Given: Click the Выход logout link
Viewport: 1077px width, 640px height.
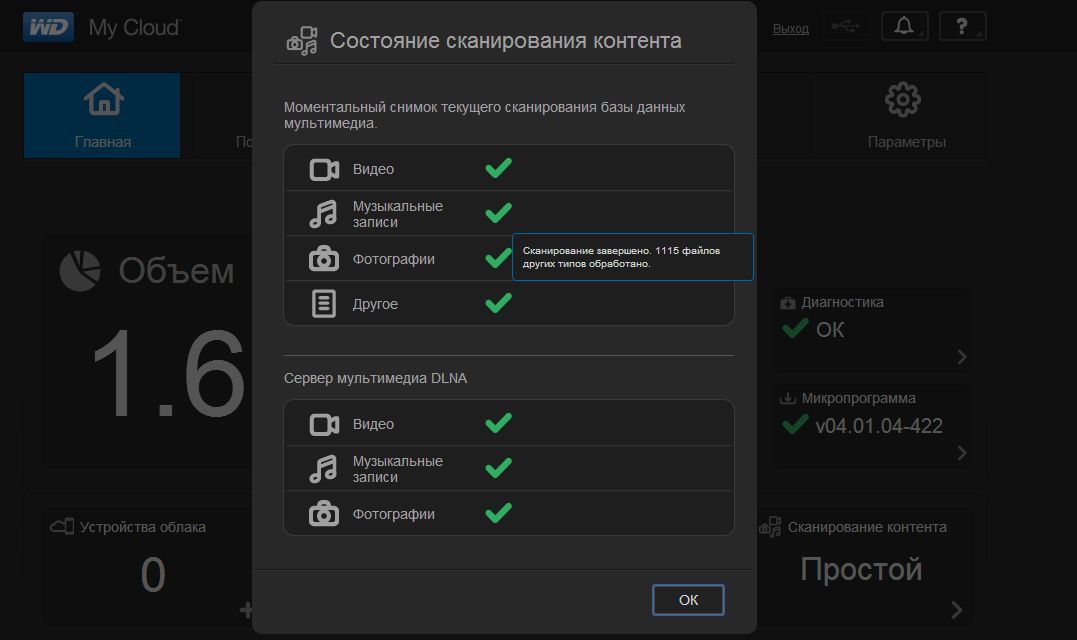Looking at the screenshot, I should tap(790, 27).
